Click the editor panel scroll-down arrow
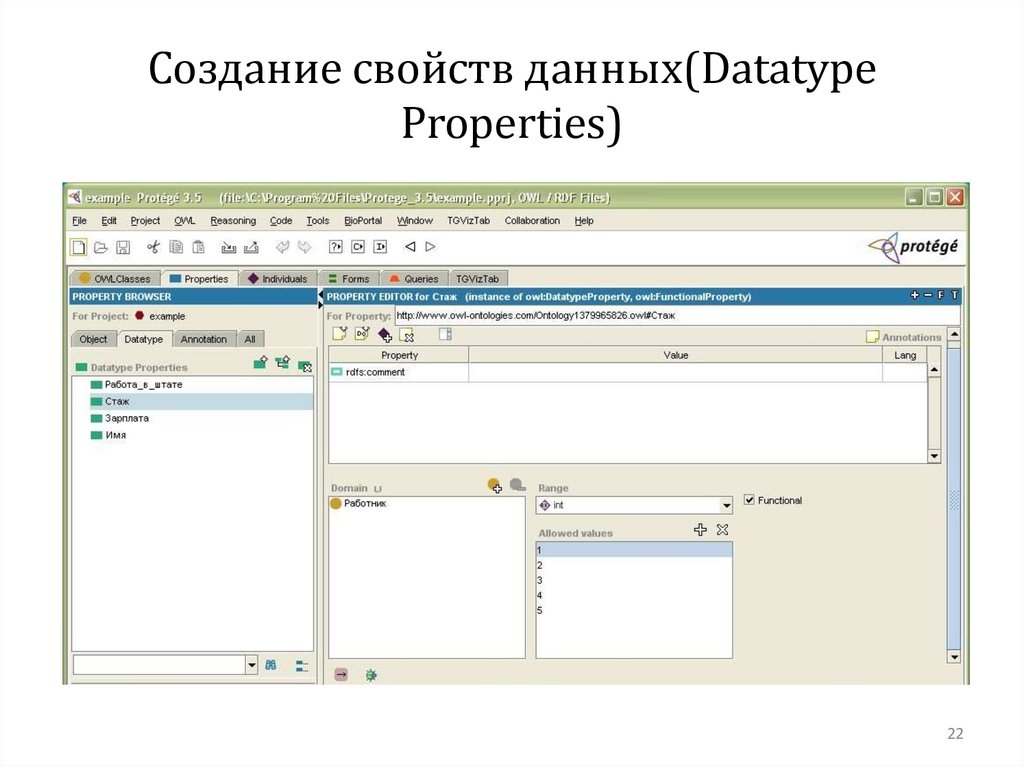Viewport: 1024px width, 767px height. (x=954, y=657)
